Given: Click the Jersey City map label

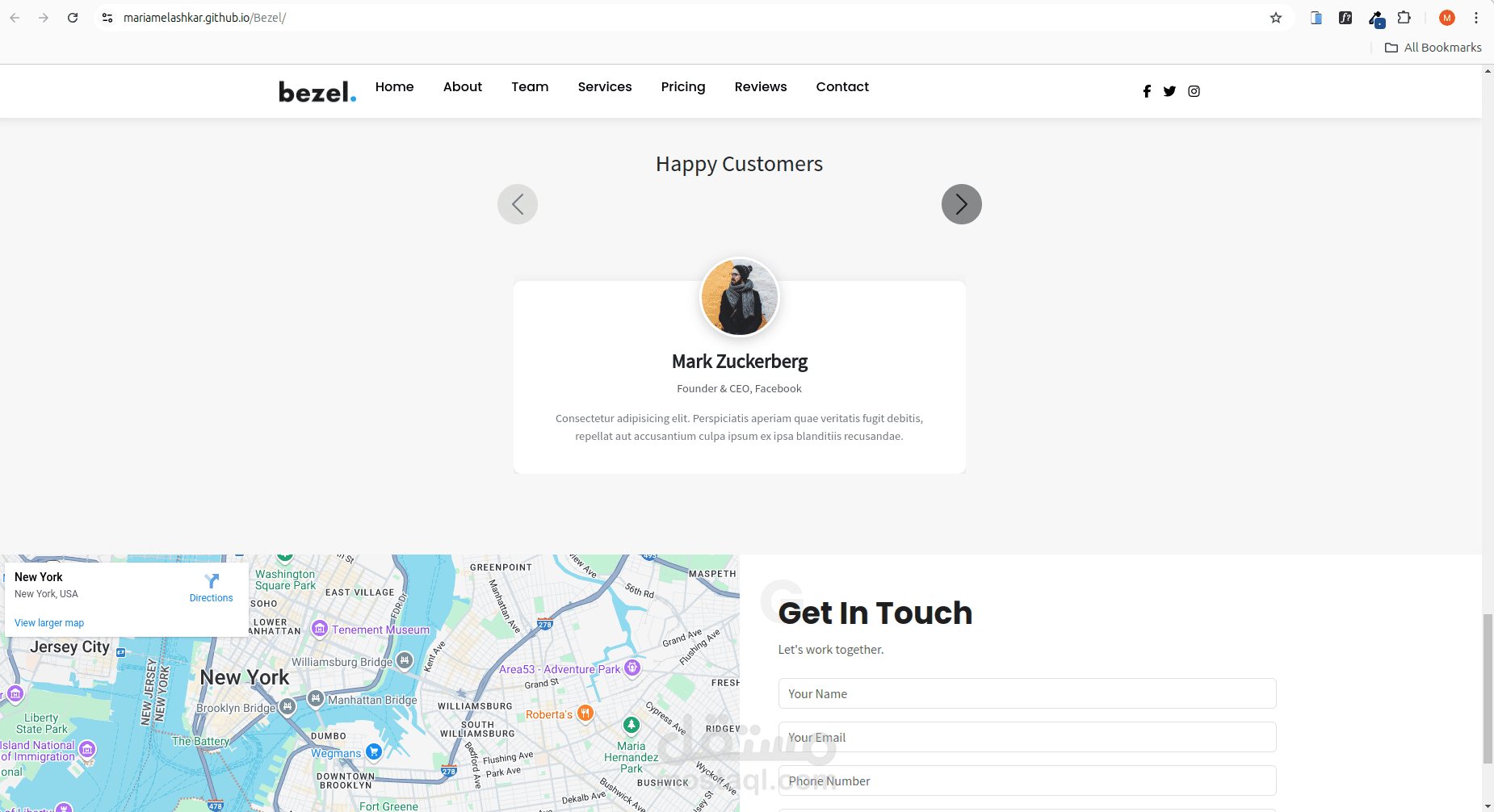Looking at the screenshot, I should (69, 647).
